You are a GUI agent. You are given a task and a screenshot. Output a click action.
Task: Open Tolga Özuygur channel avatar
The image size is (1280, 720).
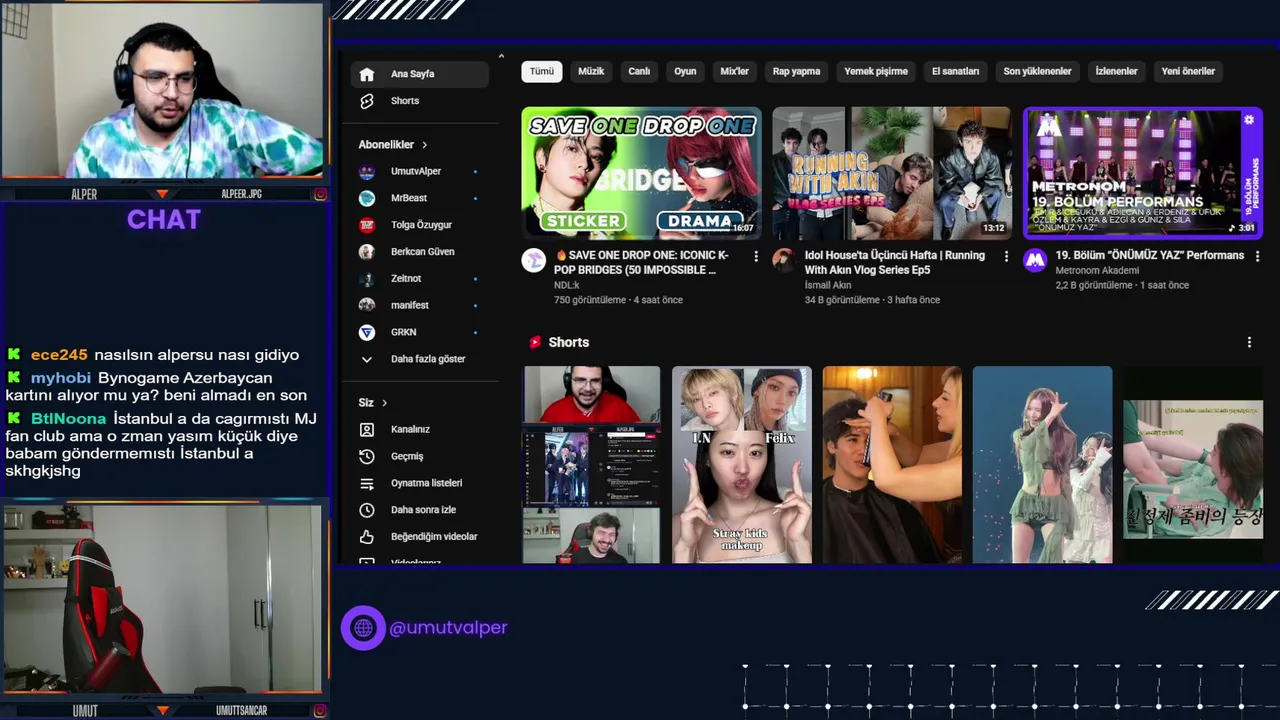(x=367, y=225)
